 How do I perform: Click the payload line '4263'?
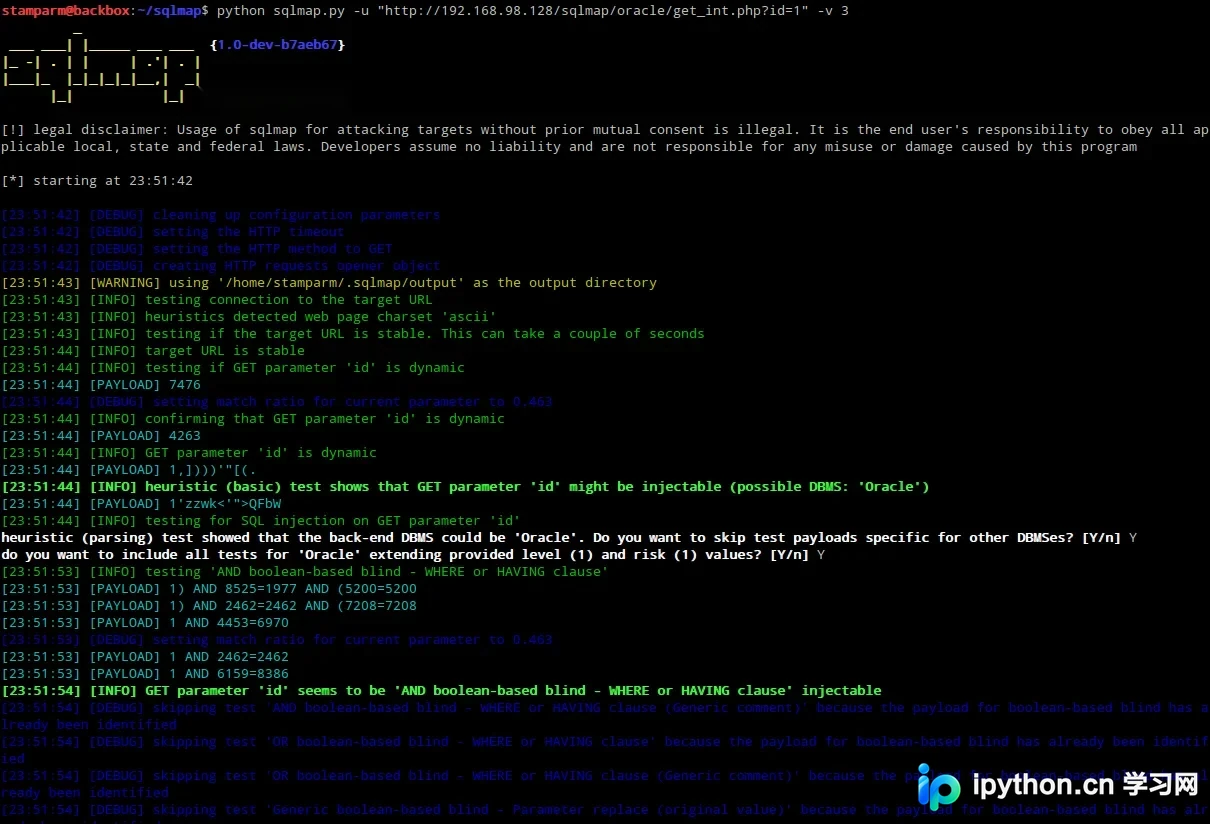coord(101,436)
